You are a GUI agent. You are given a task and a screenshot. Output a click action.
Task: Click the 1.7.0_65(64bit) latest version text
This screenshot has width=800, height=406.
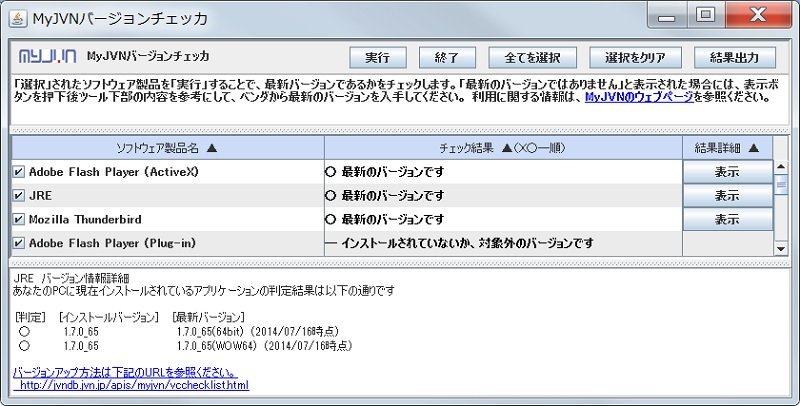click(x=258, y=332)
